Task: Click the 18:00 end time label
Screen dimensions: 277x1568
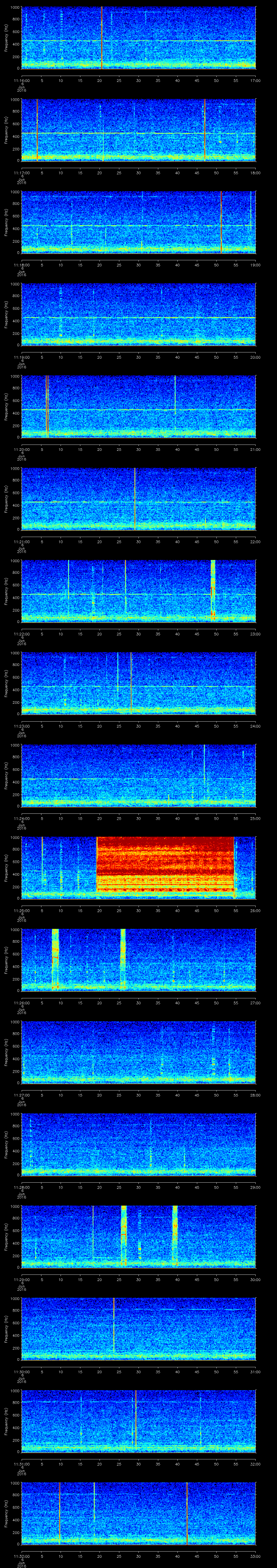Action: [255, 173]
